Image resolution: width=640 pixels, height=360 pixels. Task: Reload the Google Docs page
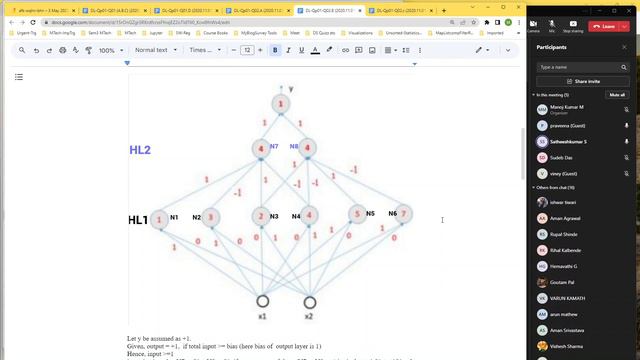33,22
